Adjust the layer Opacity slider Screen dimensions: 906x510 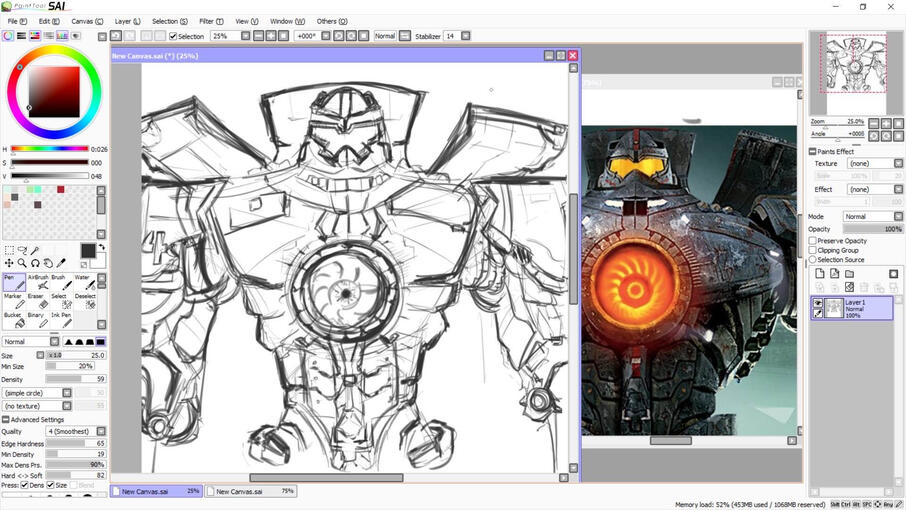click(872, 229)
